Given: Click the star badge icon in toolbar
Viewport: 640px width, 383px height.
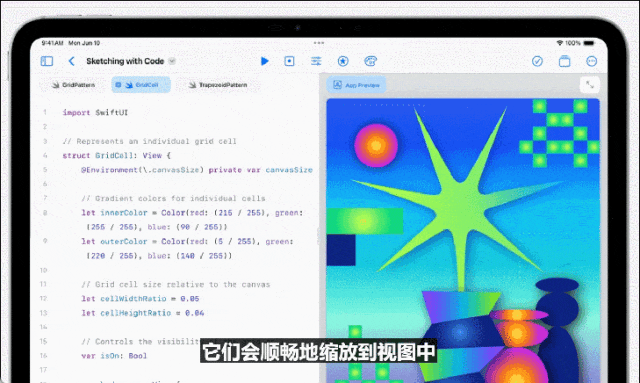Looking at the screenshot, I should (x=343, y=61).
